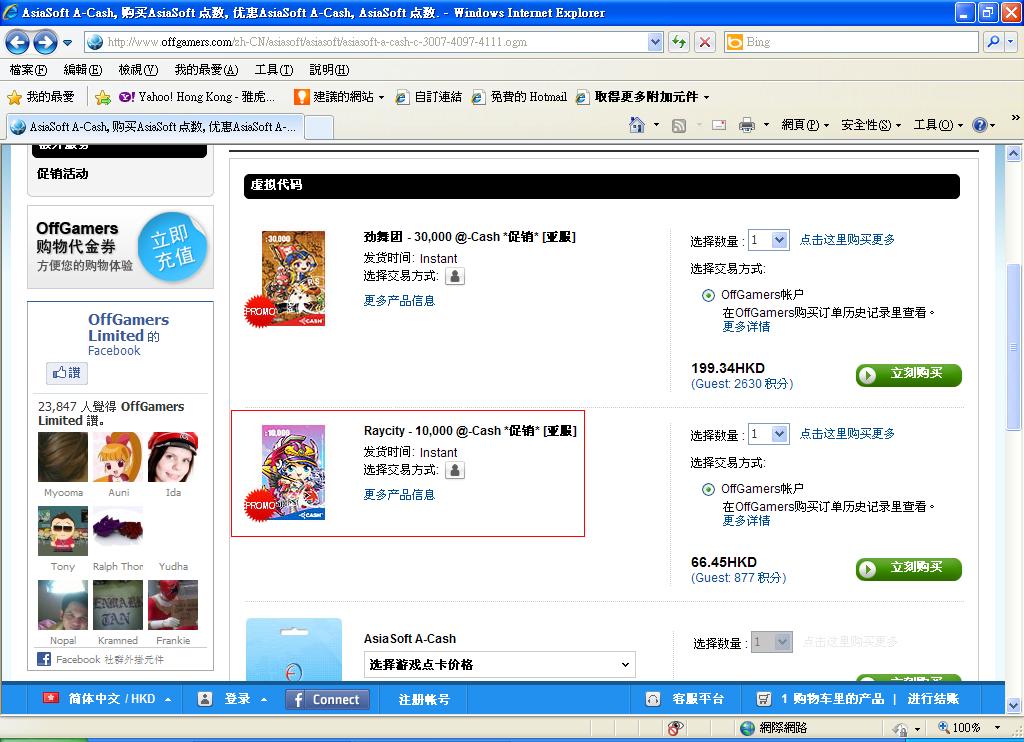Image resolution: width=1024 pixels, height=742 pixels.
Task: Click the Raycity trade method person icon
Action: [x=455, y=470]
